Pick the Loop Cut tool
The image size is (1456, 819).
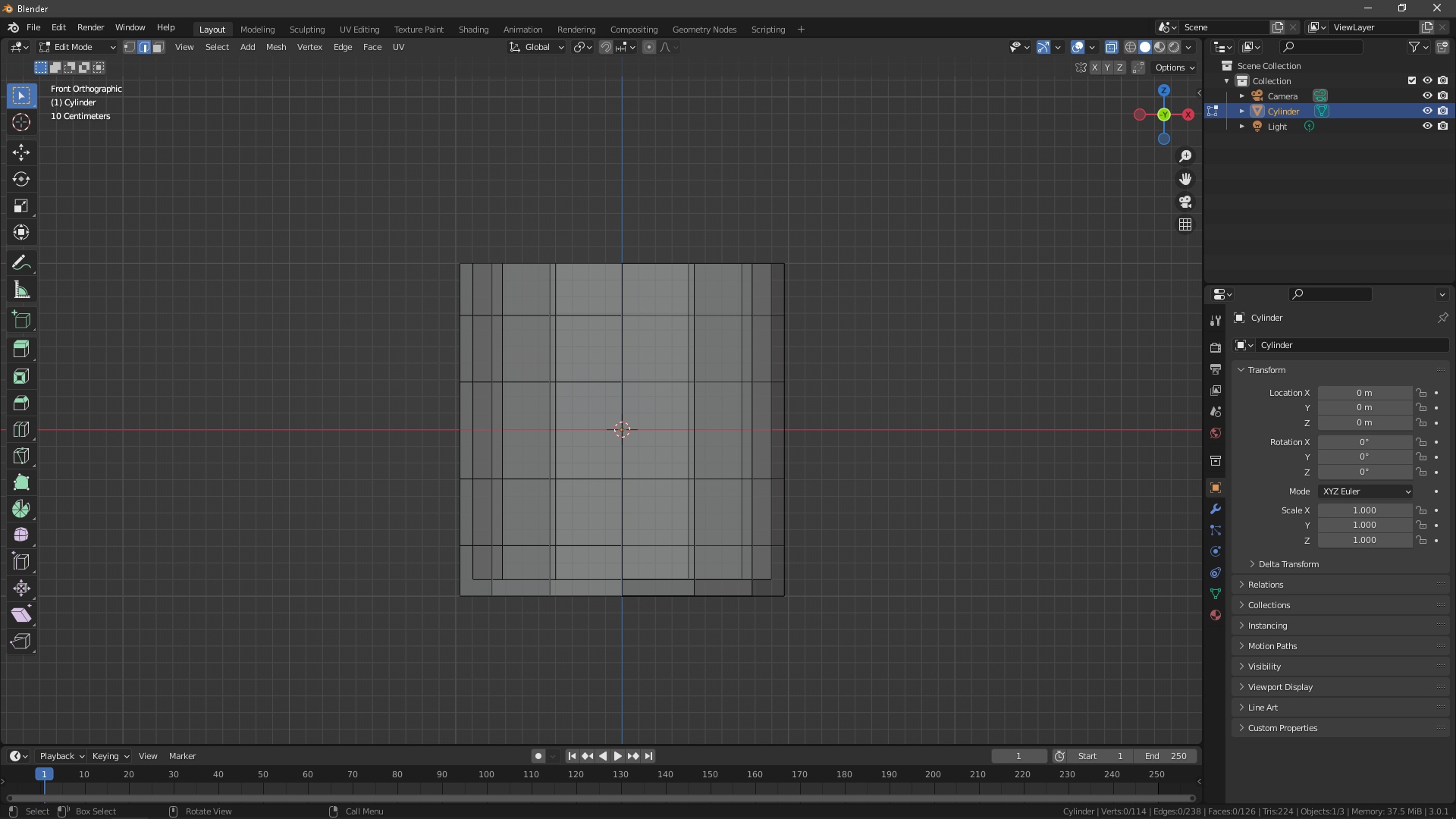tap(21, 429)
